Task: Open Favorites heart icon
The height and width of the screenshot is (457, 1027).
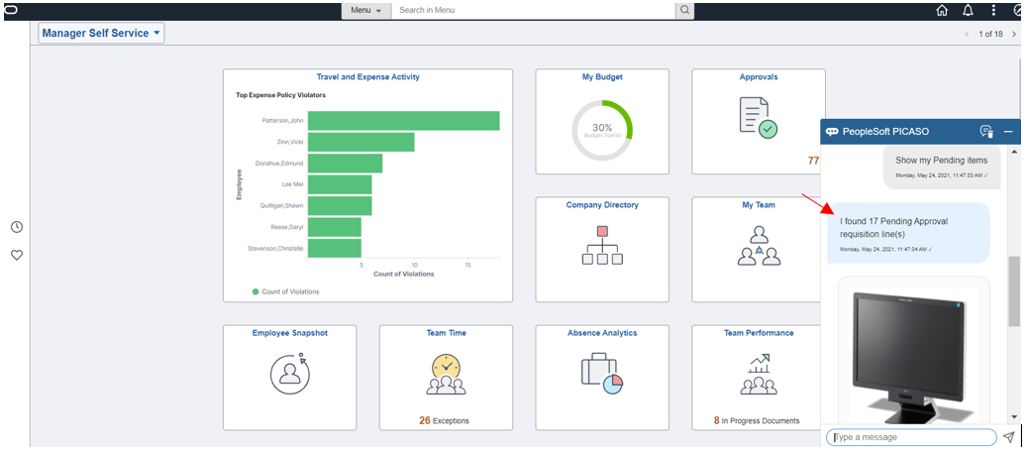Action: (x=17, y=255)
